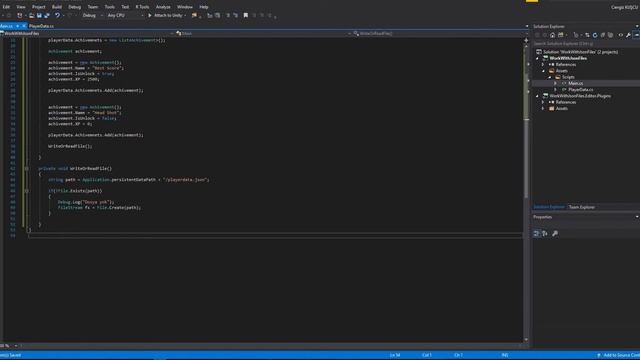This screenshot has width=640, height=360.
Task: Open the Team menu
Action: [x=93, y=7]
